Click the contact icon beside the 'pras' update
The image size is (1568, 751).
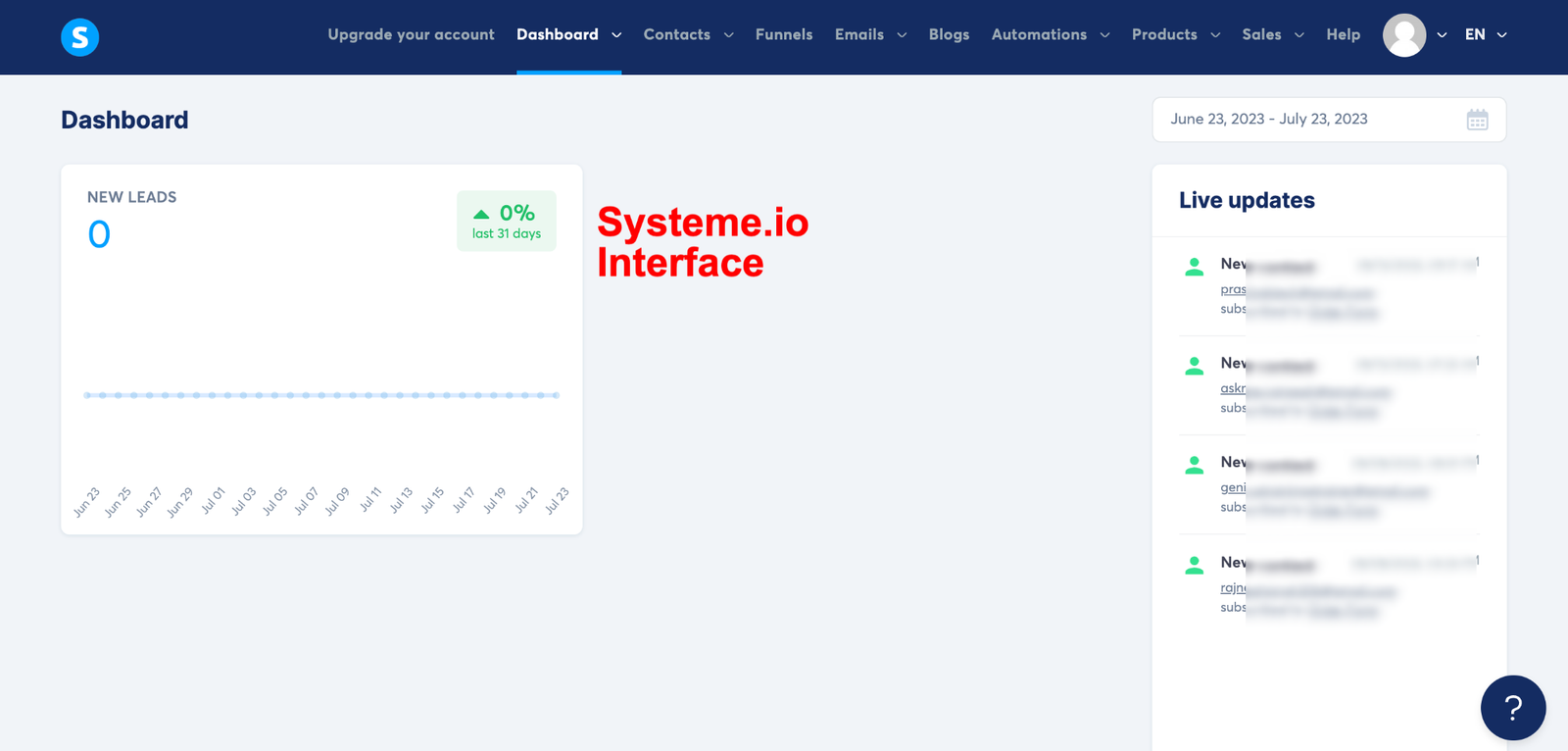[x=1194, y=267]
